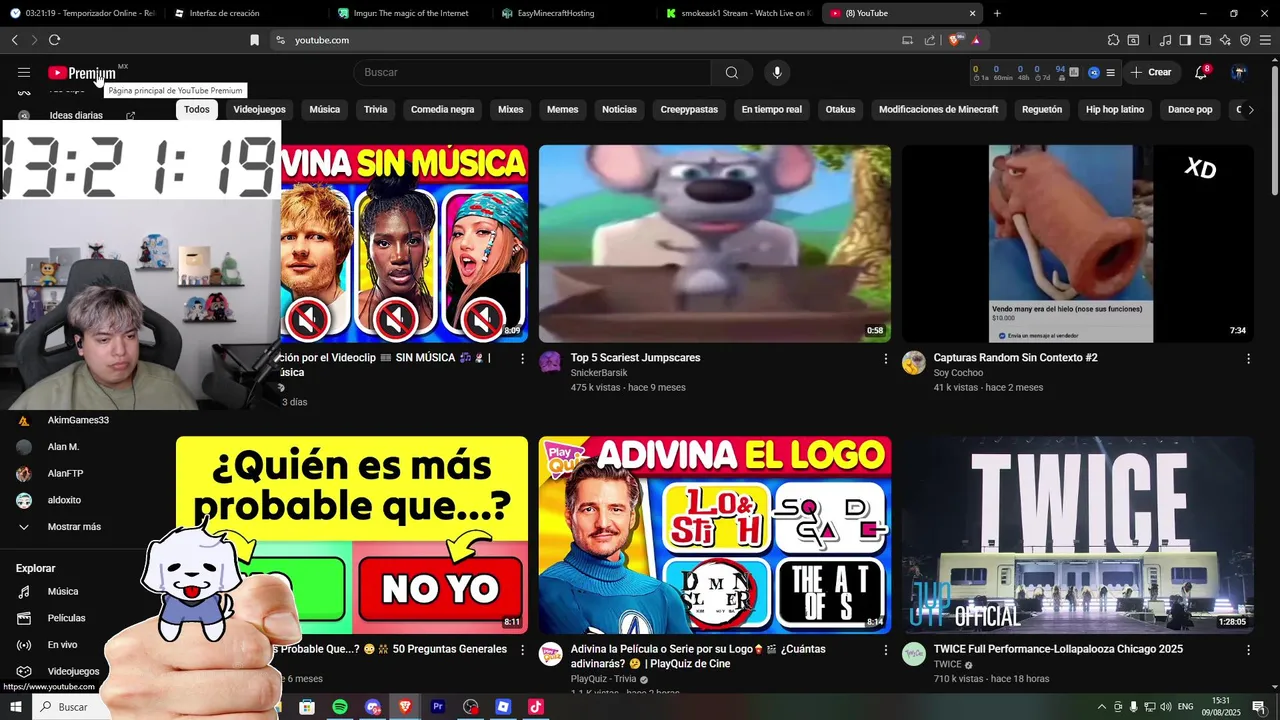Show hidden system tray icons

tap(1102, 707)
